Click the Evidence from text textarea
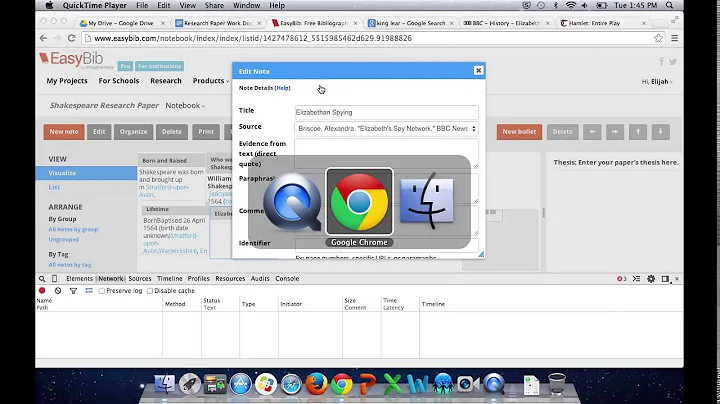 [386, 153]
